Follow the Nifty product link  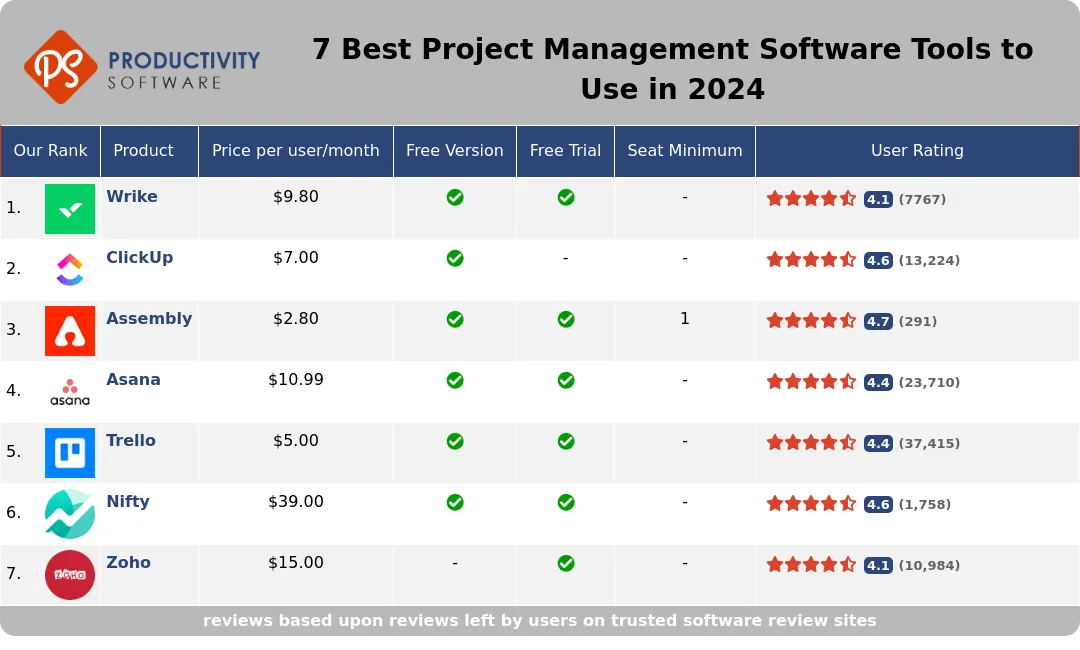pyautogui.click(x=127, y=501)
